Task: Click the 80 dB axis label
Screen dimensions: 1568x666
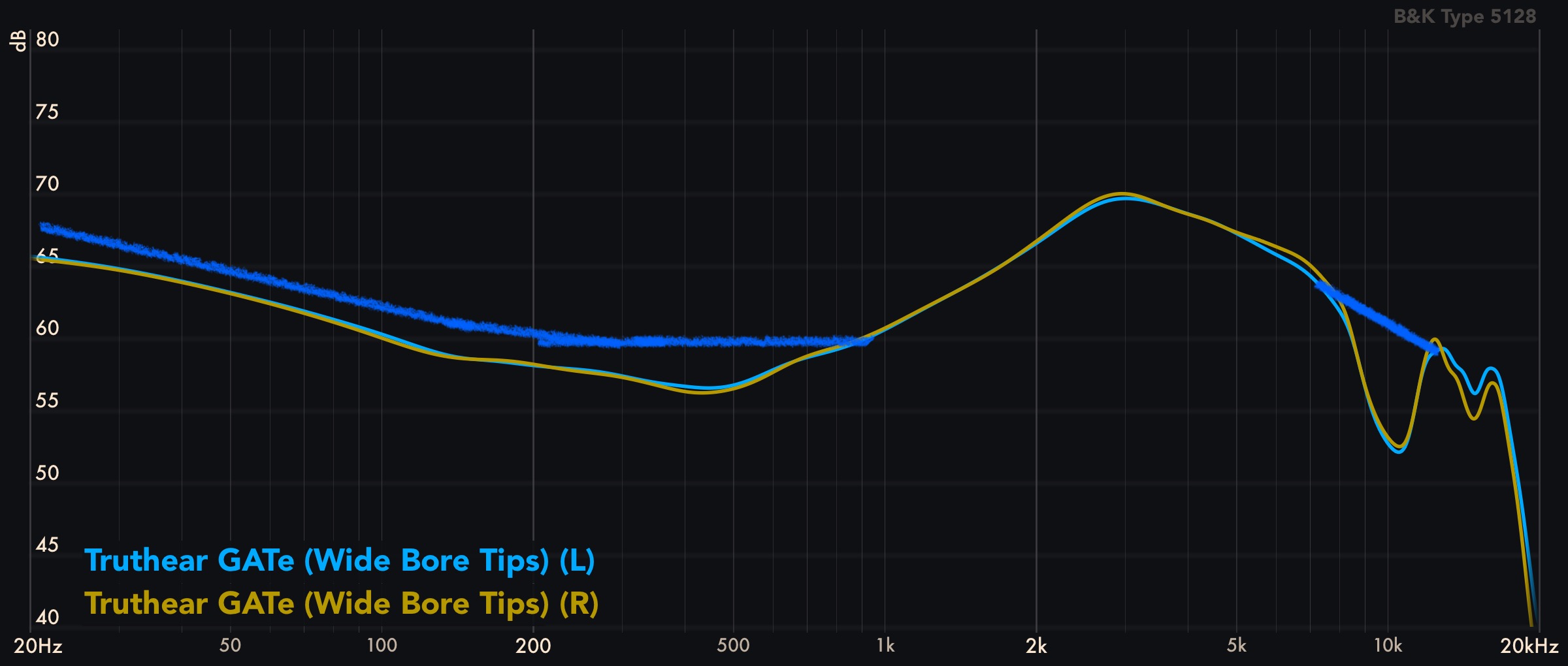Action: [47, 40]
